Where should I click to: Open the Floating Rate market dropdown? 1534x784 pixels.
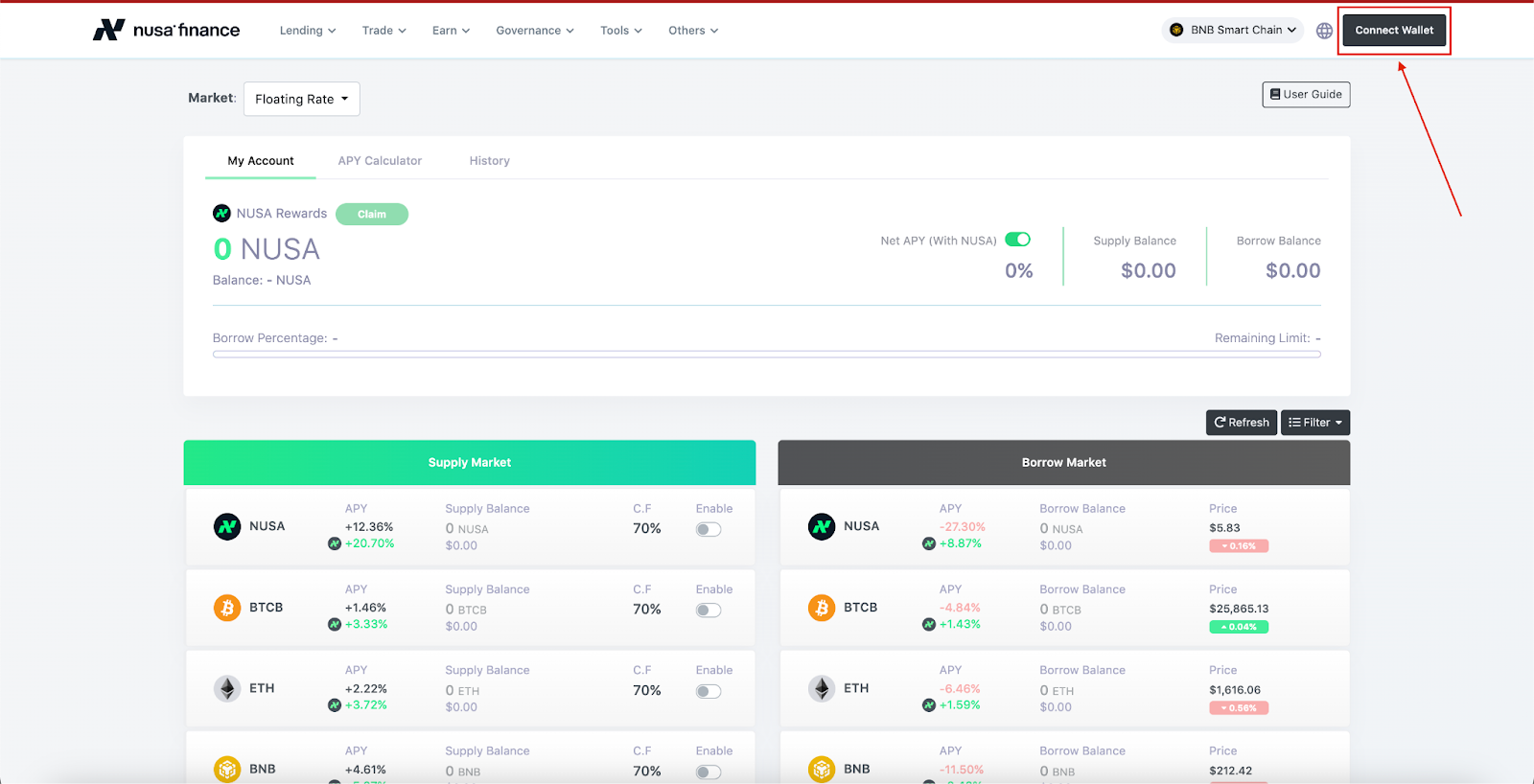(302, 99)
